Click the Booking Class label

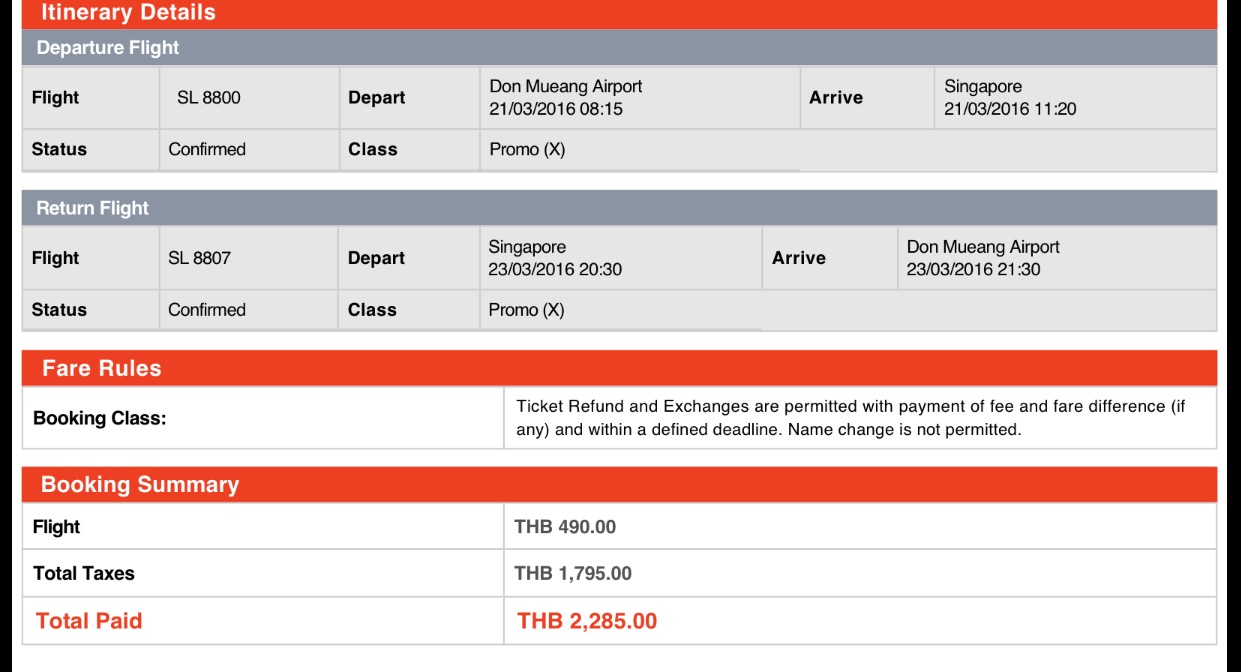pos(100,419)
